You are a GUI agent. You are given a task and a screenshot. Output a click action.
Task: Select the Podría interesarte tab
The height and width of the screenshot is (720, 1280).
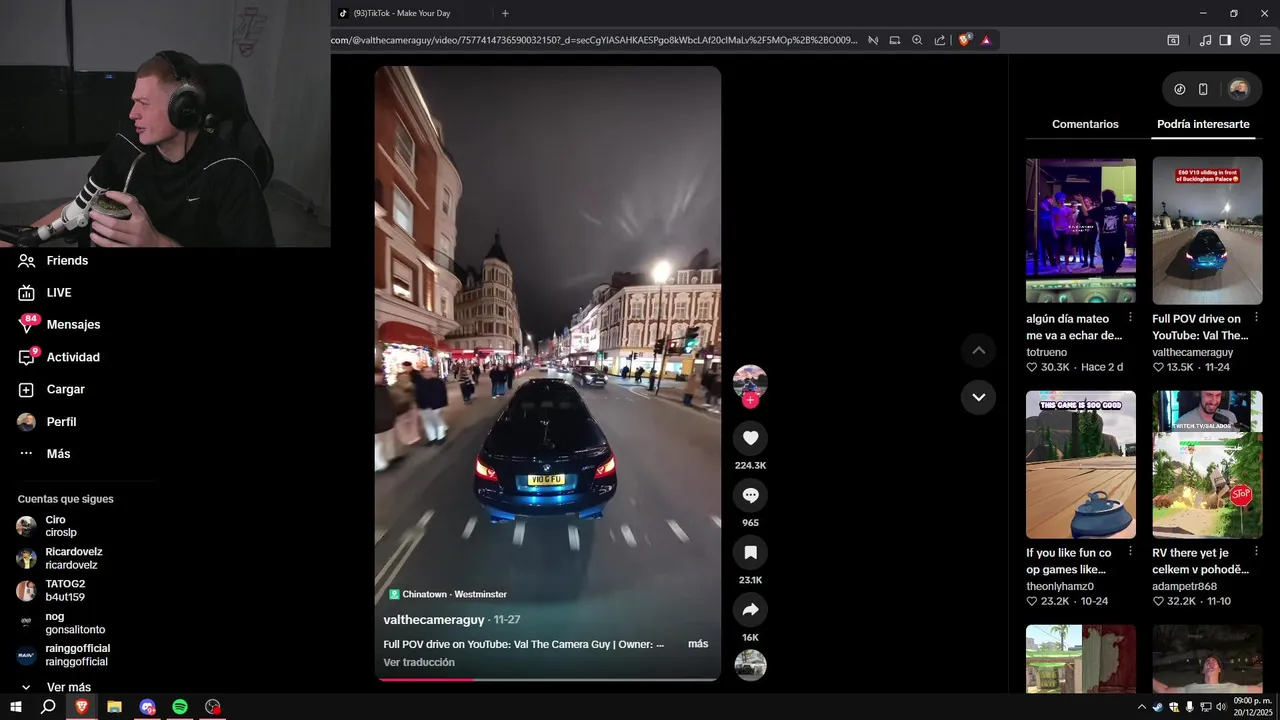coord(1203,124)
